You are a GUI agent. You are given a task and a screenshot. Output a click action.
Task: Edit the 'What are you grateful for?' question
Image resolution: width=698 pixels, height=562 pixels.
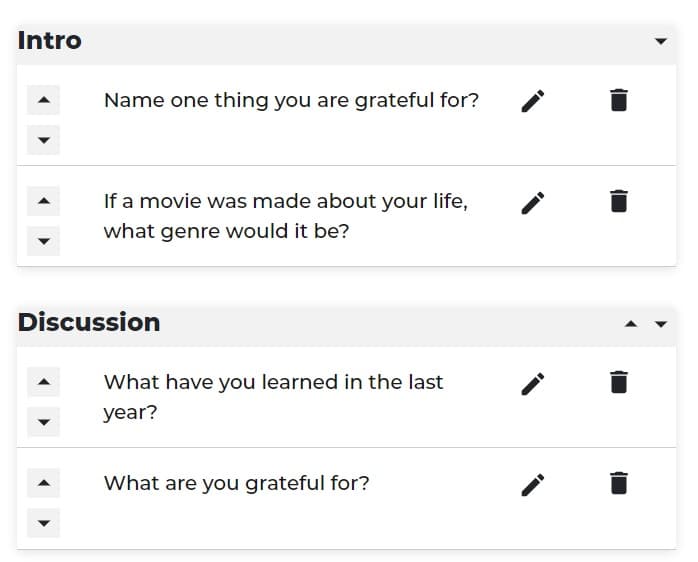tap(532, 485)
